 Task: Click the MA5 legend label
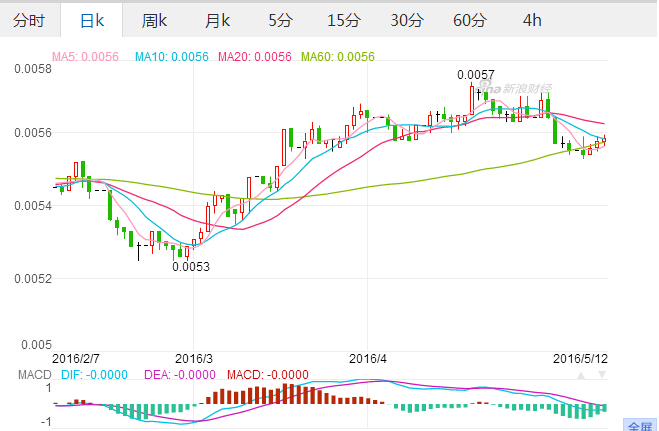point(81,57)
